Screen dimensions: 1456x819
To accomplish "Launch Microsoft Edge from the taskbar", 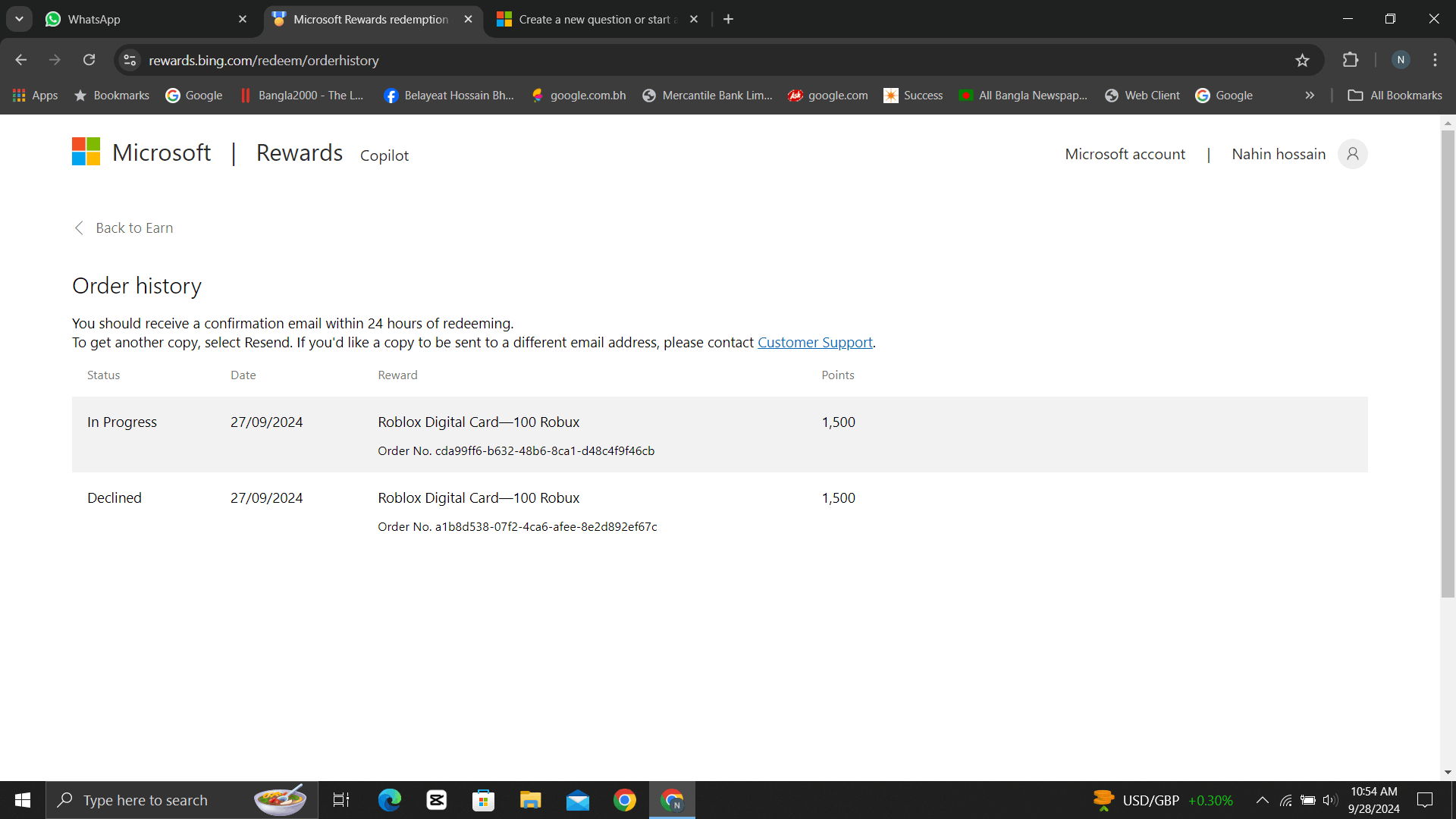I will coord(389,800).
